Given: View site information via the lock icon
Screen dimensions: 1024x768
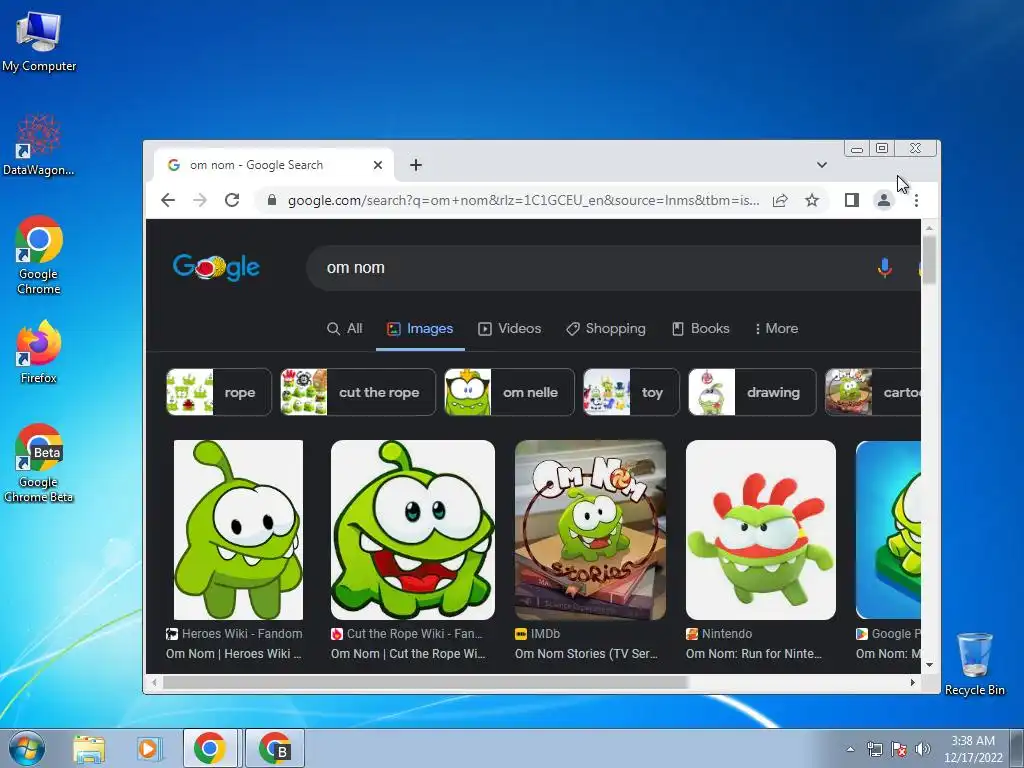Looking at the screenshot, I should (272, 200).
